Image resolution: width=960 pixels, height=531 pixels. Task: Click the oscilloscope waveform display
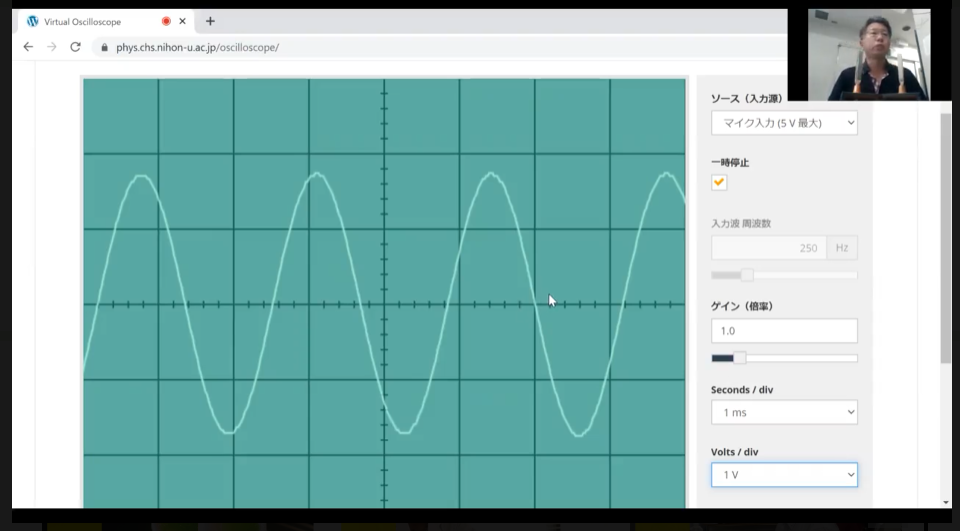click(x=384, y=293)
